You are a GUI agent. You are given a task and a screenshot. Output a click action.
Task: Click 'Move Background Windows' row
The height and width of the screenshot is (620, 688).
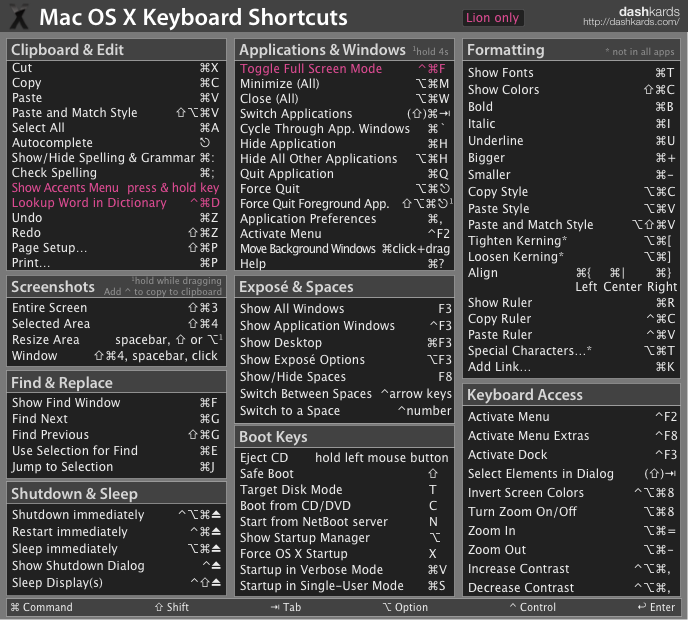[x=344, y=249]
